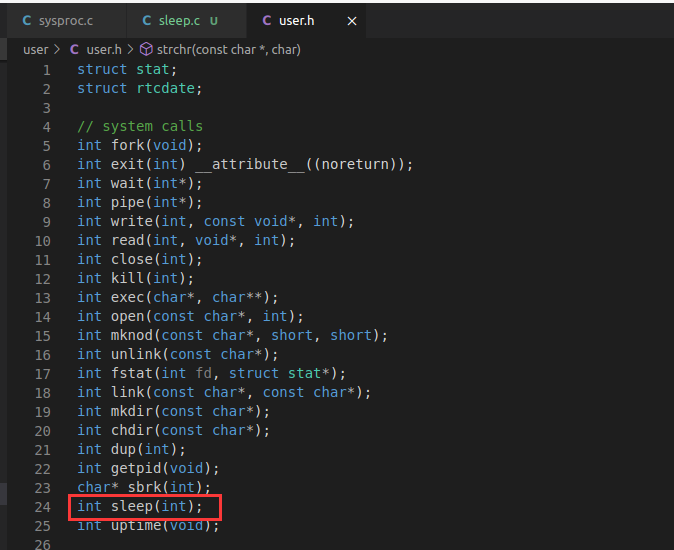Click 'struct rtcdate;' declaration
This screenshot has height=550, width=674.
pyautogui.click(x=140, y=88)
